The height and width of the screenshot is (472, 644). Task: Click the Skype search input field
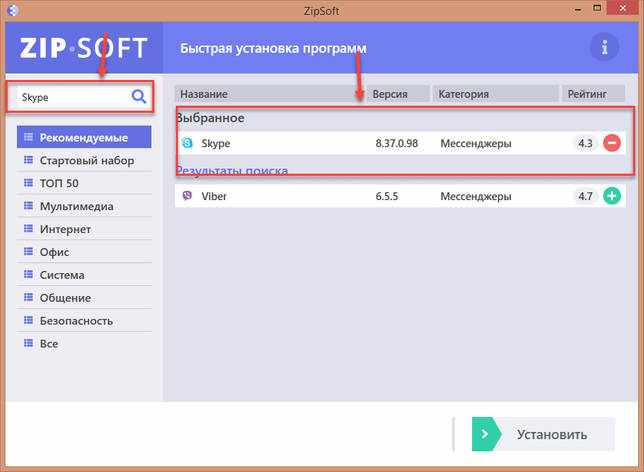coord(80,97)
